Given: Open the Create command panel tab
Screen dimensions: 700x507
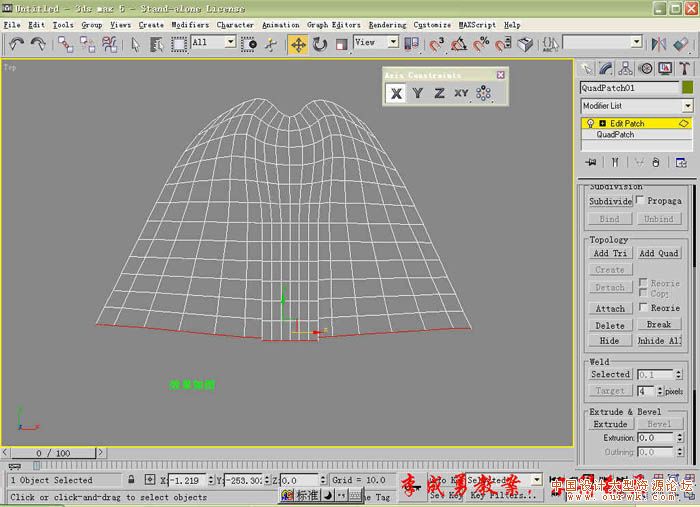Looking at the screenshot, I should pos(586,68).
